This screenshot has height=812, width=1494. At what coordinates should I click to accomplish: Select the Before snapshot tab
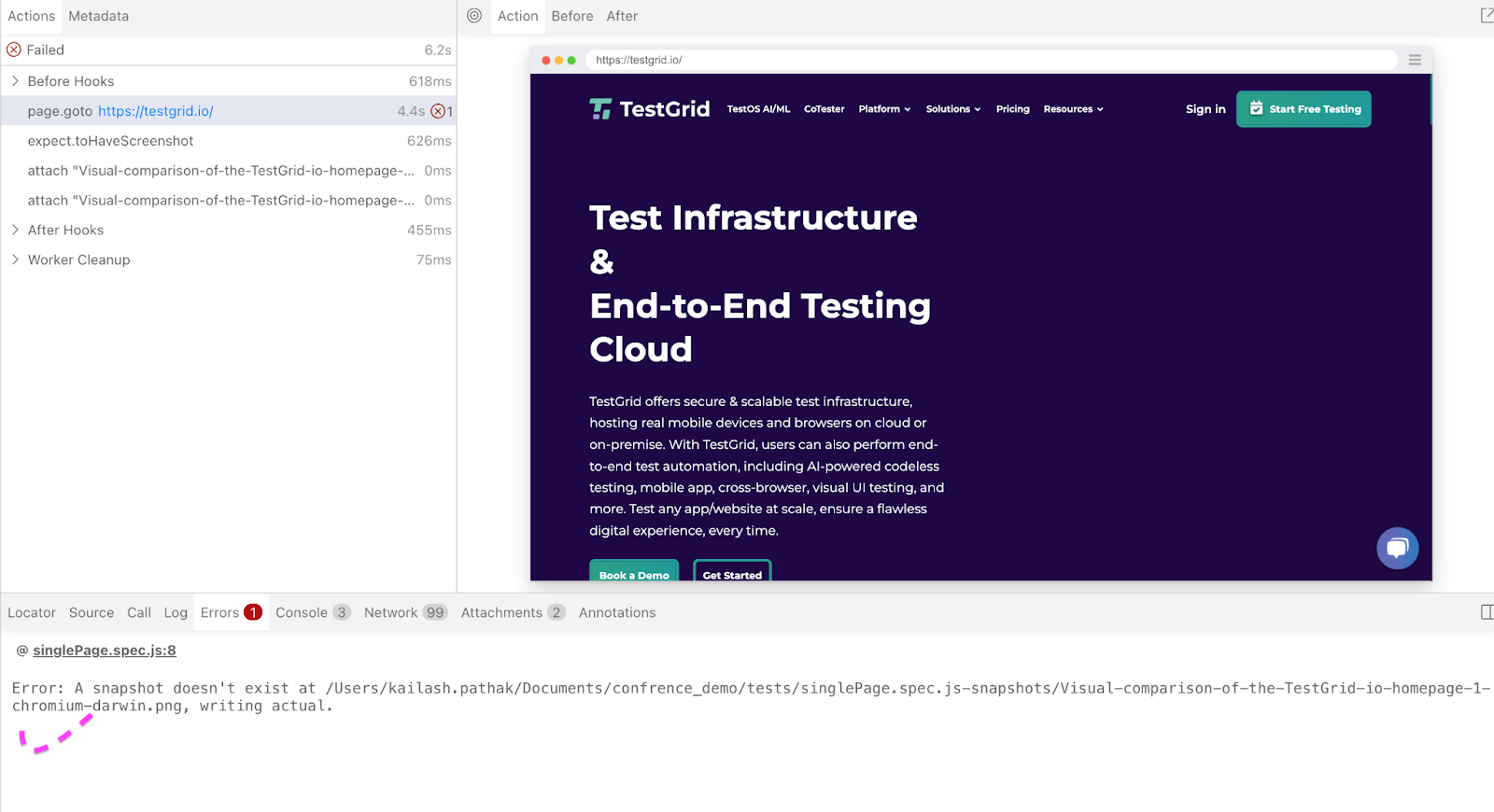pos(571,16)
